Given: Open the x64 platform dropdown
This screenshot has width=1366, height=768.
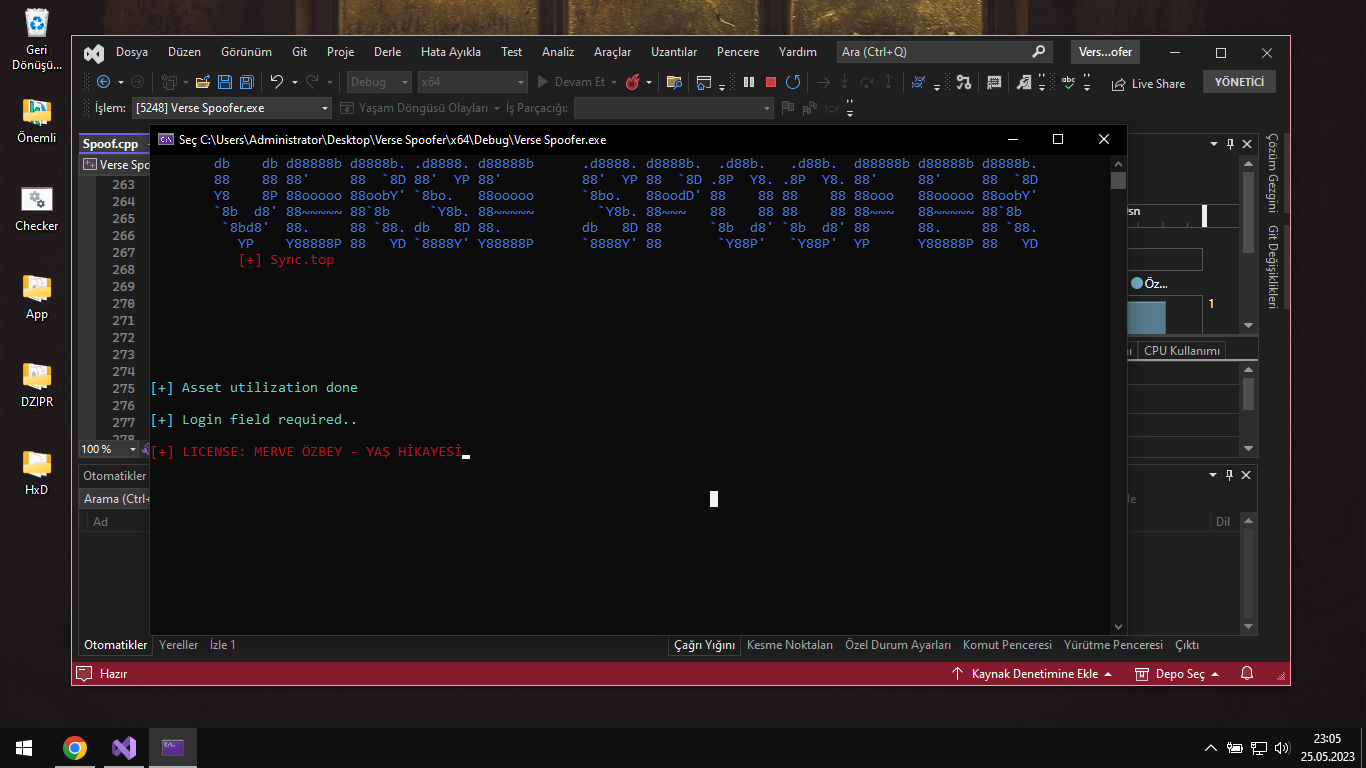Looking at the screenshot, I should [x=473, y=82].
